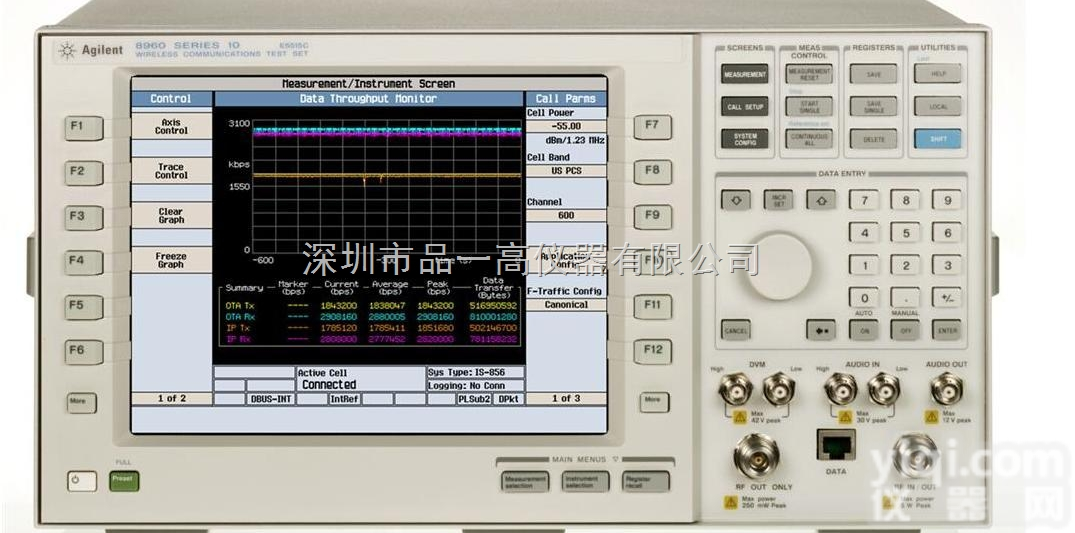
Task: Open Cell Band US PCS selection
Action: [x=566, y=171]
